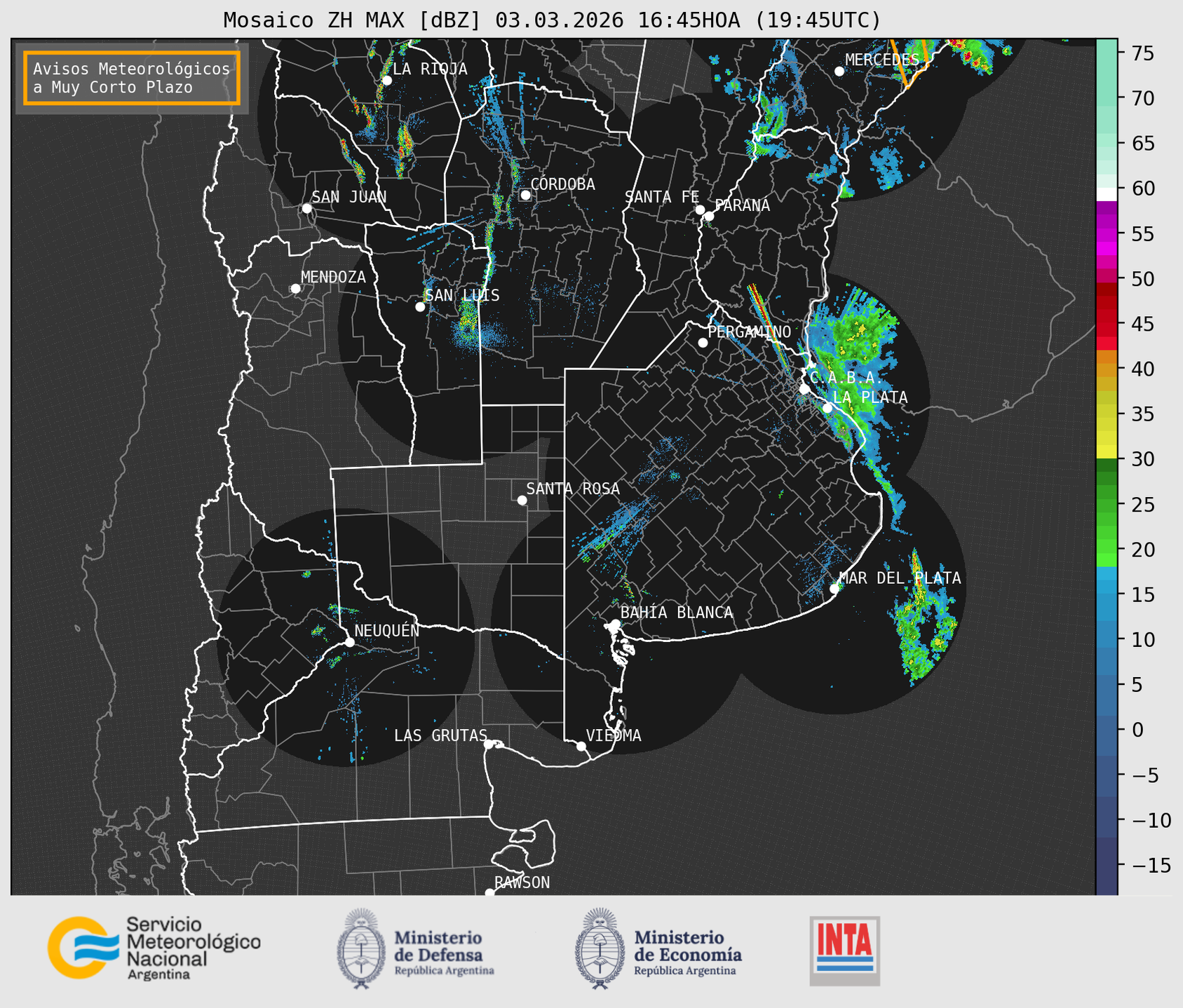Viewport: 1183px width, 1008px height.
Task: Click the LA RIOJA city label
Action: pos(430,69)
